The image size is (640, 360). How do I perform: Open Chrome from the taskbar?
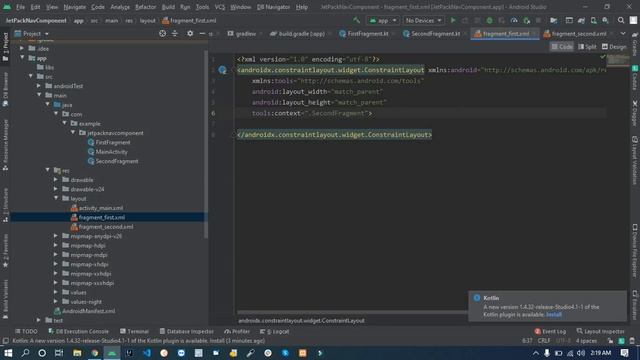click(94, 353)
